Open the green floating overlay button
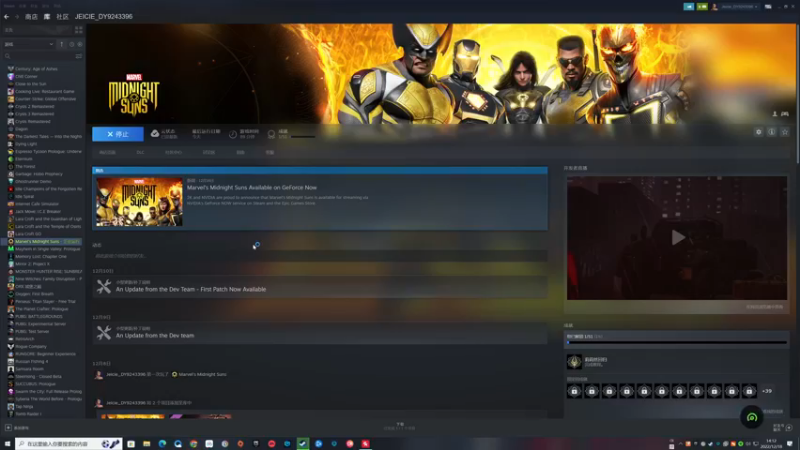Viewport: 800px width, 450px height. pos(752,417)
